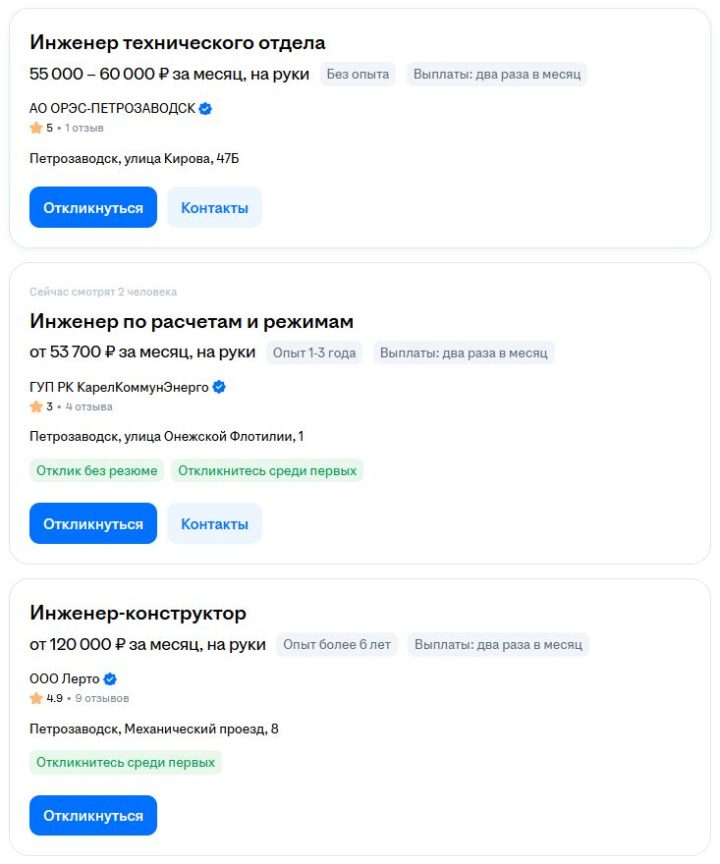Apply to Инженер технического отдела with Откликнуться

click(x=93, y=207)
